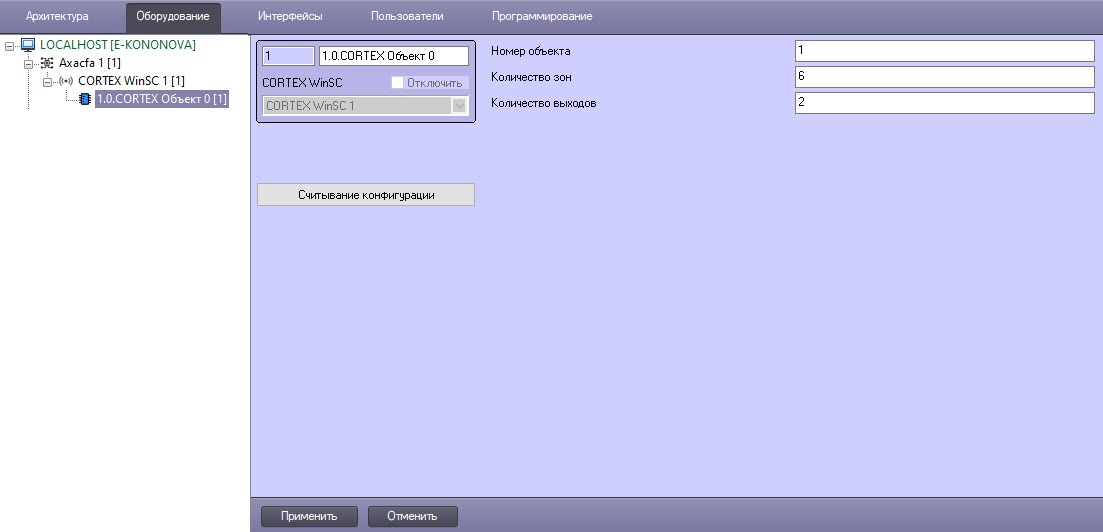Click the Номер объекта input field
Viewport: 1103px width, 532px height.
click(x=944, y=51)
